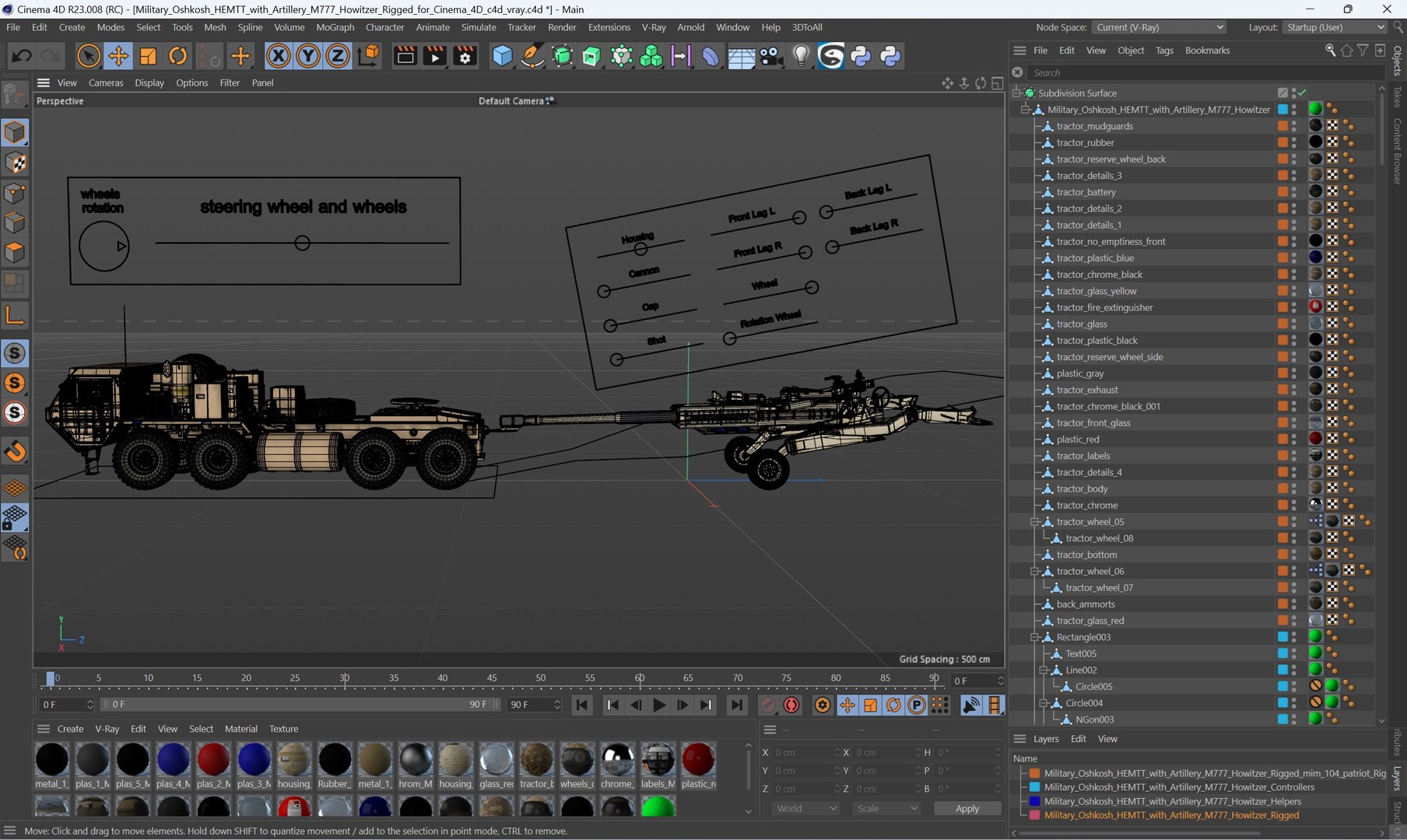Activate the Move tool in top toolbar
This screenshot has height=840, width=1407.
(118, 56)
